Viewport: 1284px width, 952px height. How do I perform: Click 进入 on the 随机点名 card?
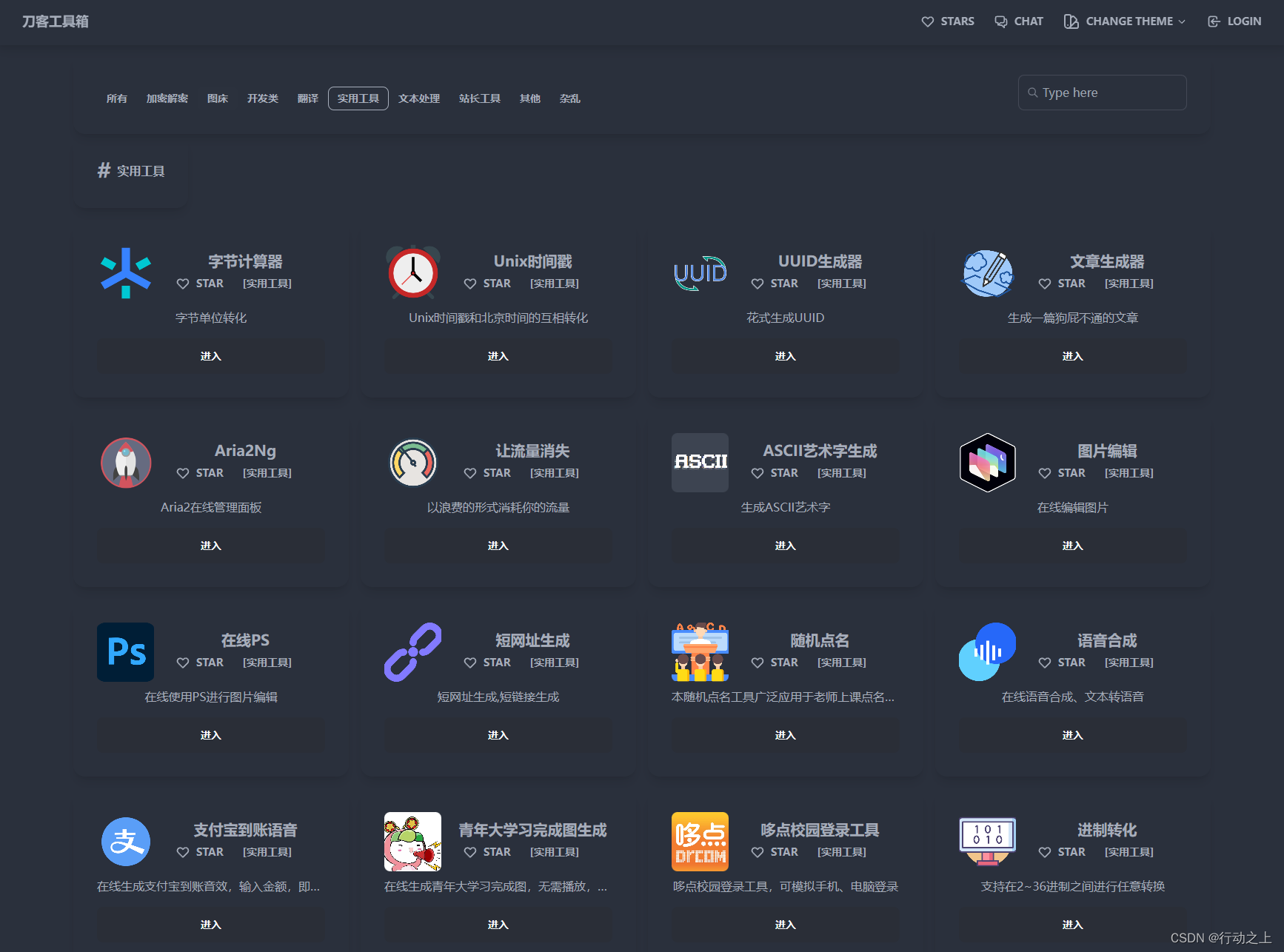coord(785,734)
